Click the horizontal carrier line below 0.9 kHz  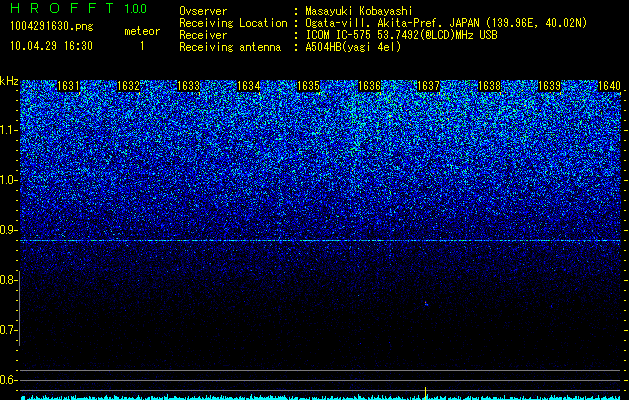tap(320, 240)
